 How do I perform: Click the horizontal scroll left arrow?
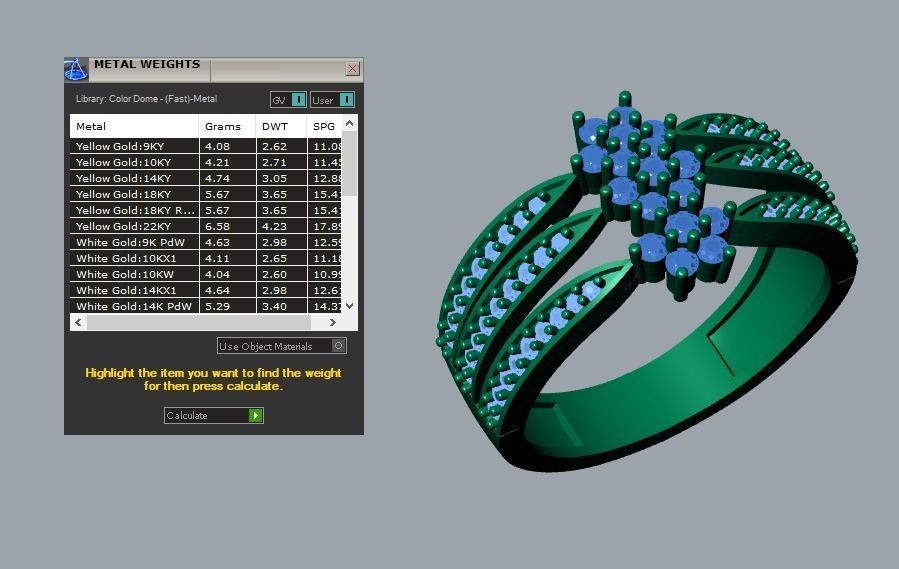[79, 322]
